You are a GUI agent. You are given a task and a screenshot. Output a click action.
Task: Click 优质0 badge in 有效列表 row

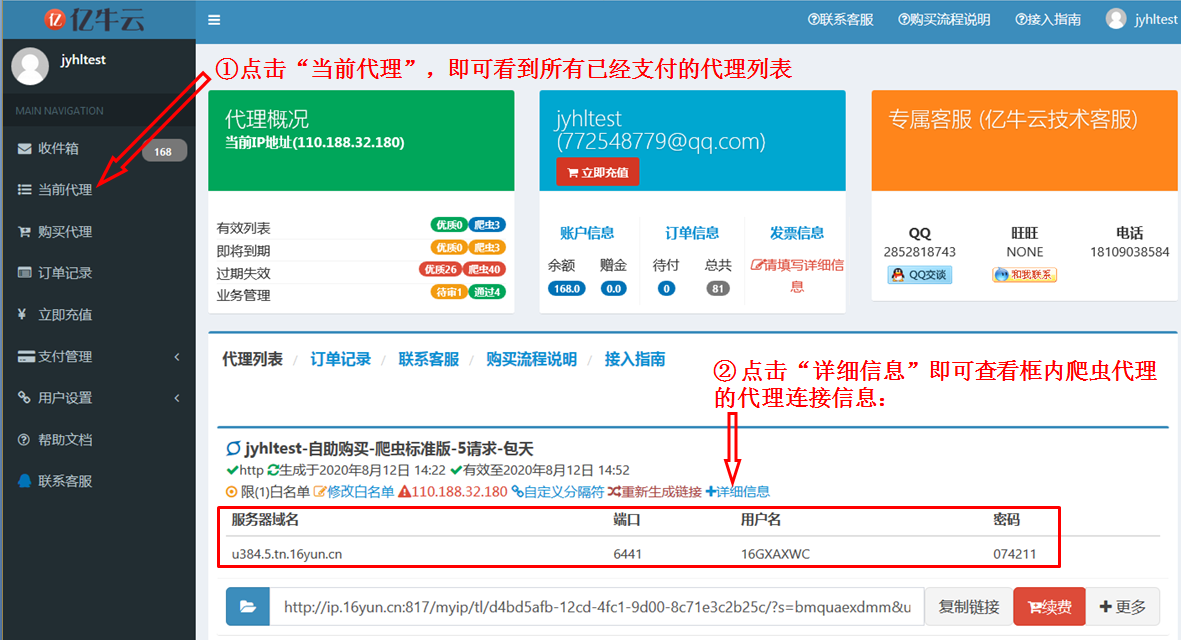click(x=448, y=224)
